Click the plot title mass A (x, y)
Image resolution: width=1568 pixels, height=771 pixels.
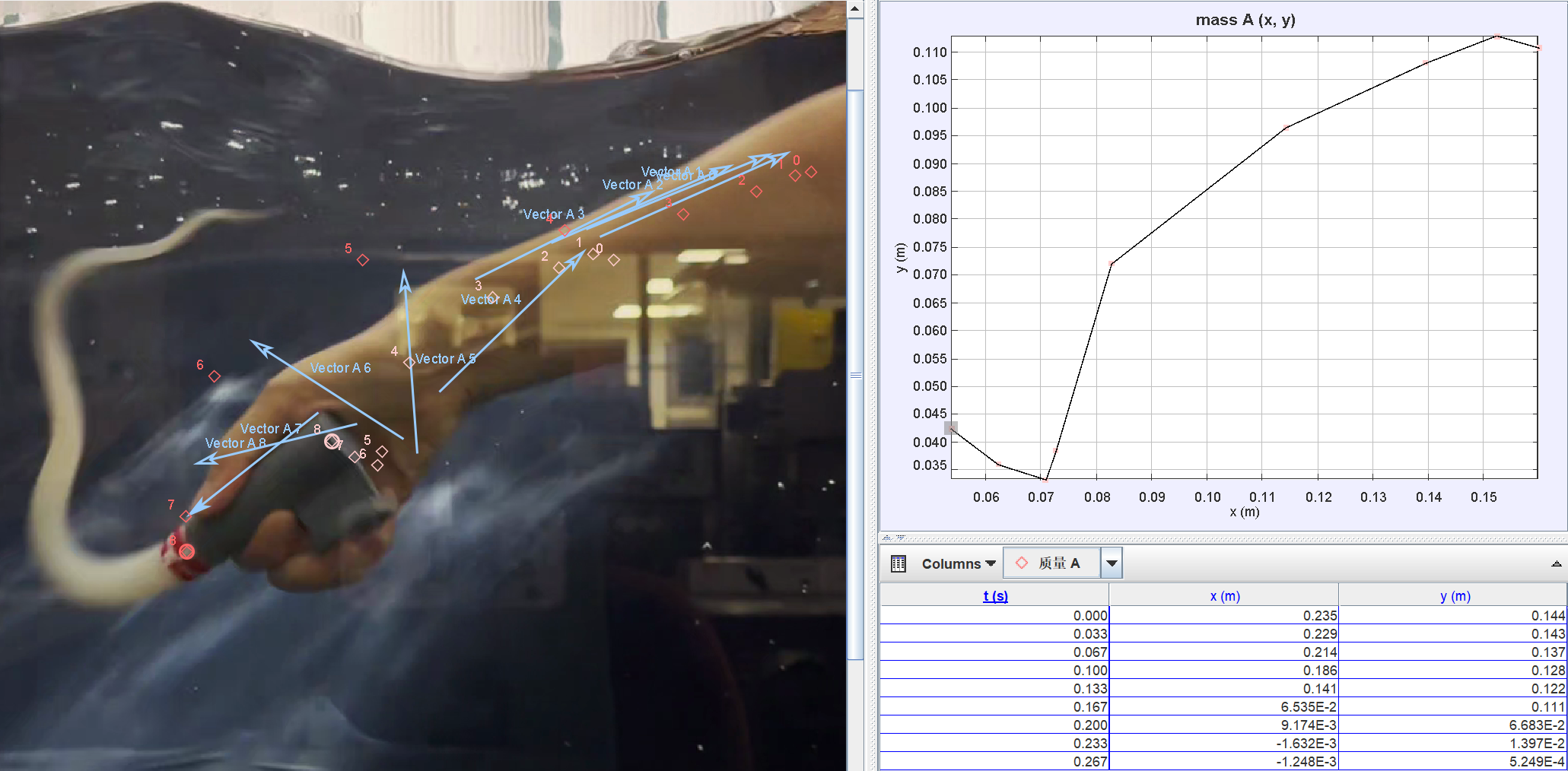[1245, 20]
